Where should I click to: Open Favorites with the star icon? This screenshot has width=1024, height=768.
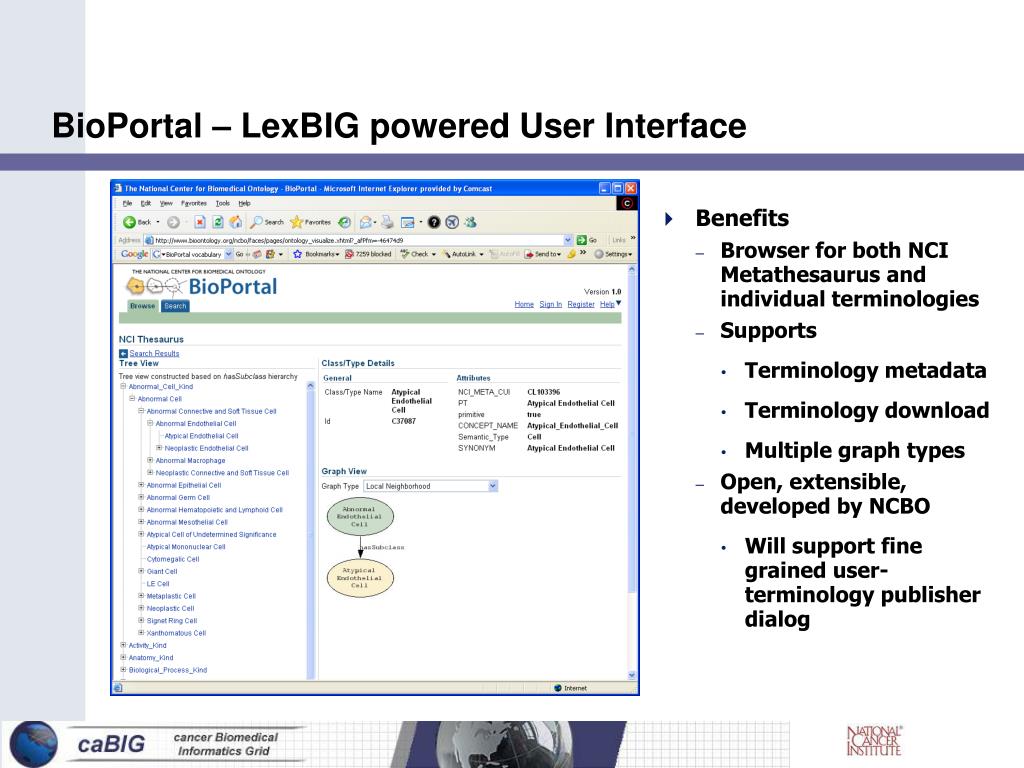[x=311, y=223]
